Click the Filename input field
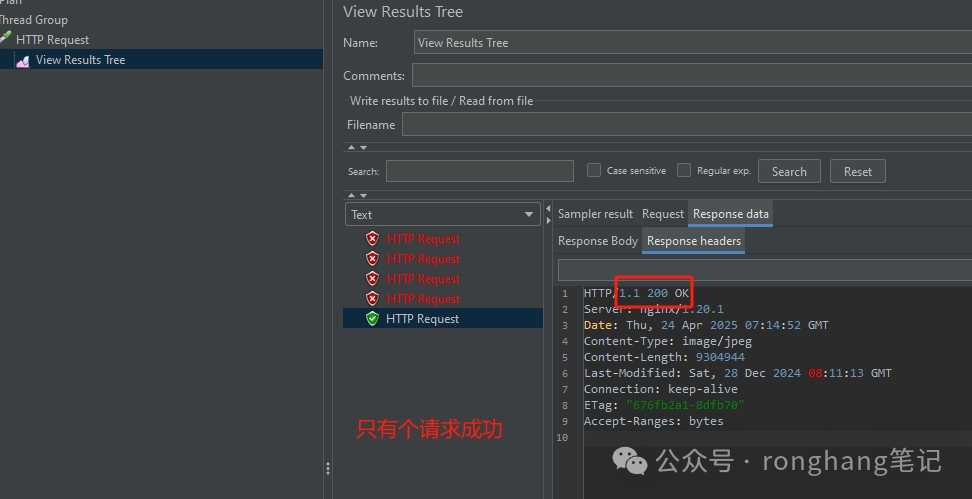The width and height of the screenshot is (972, 499). click(x=686, y=125)
